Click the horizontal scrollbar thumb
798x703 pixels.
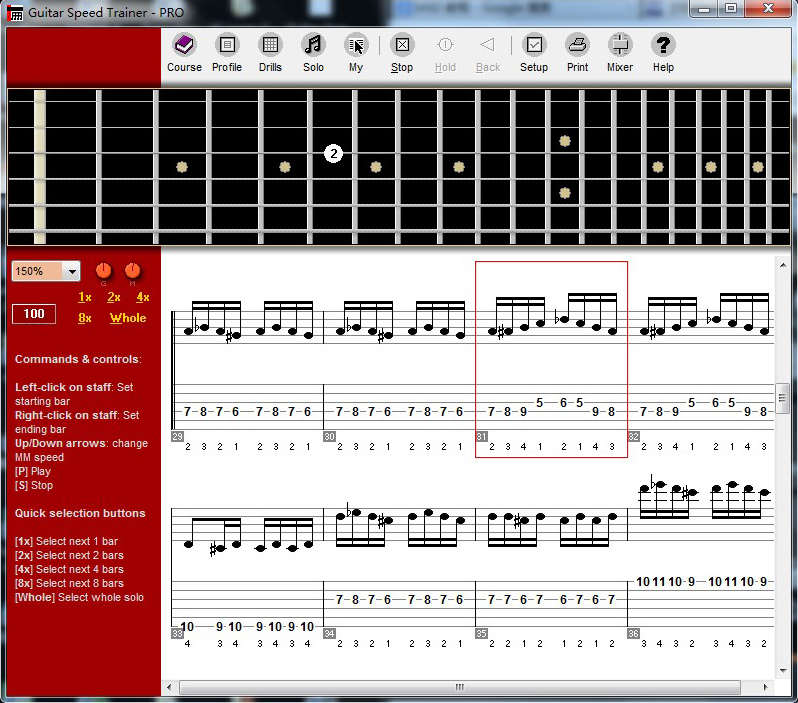460,687
